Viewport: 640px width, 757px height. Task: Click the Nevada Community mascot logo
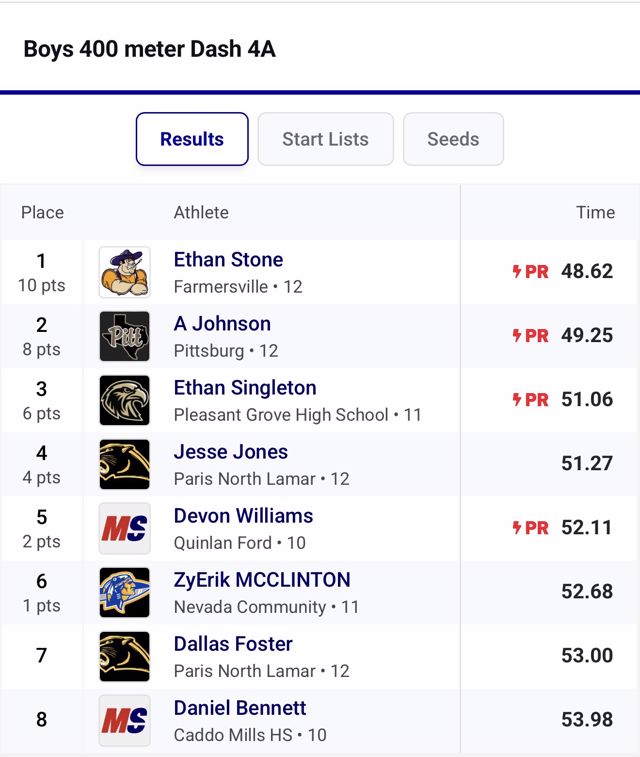pos(125,592)
